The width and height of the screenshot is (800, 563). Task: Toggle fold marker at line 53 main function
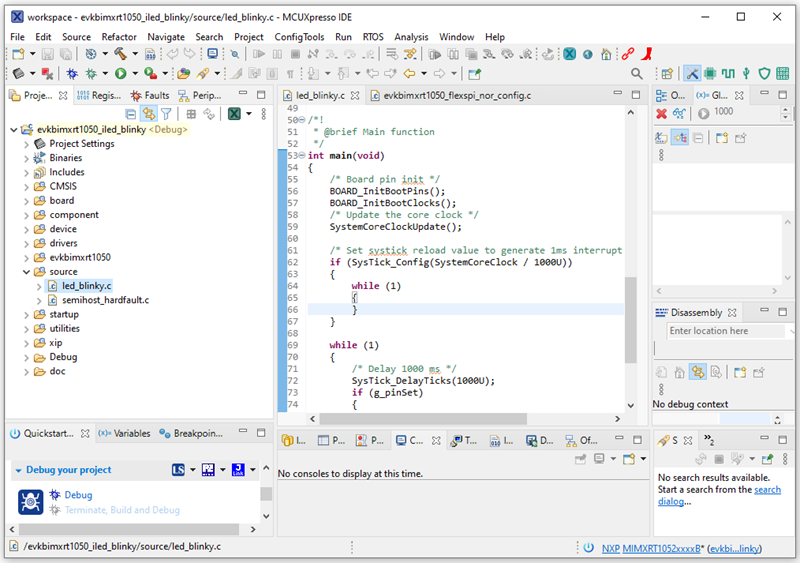pos(302,156)
